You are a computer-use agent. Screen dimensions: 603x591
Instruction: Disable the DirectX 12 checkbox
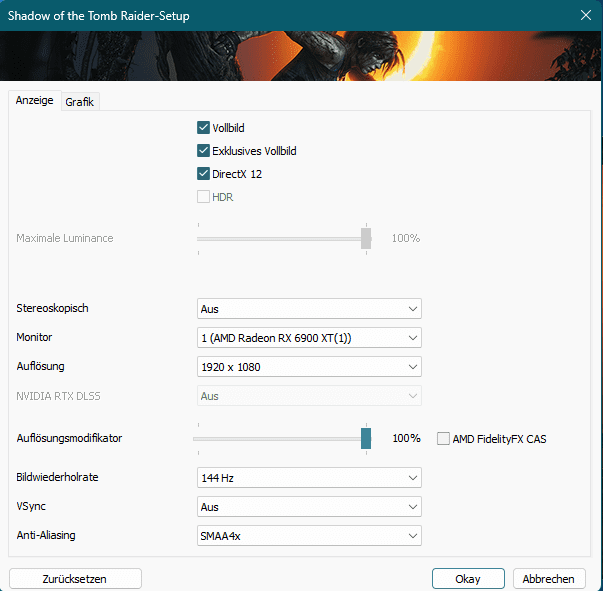pos(204,174)
